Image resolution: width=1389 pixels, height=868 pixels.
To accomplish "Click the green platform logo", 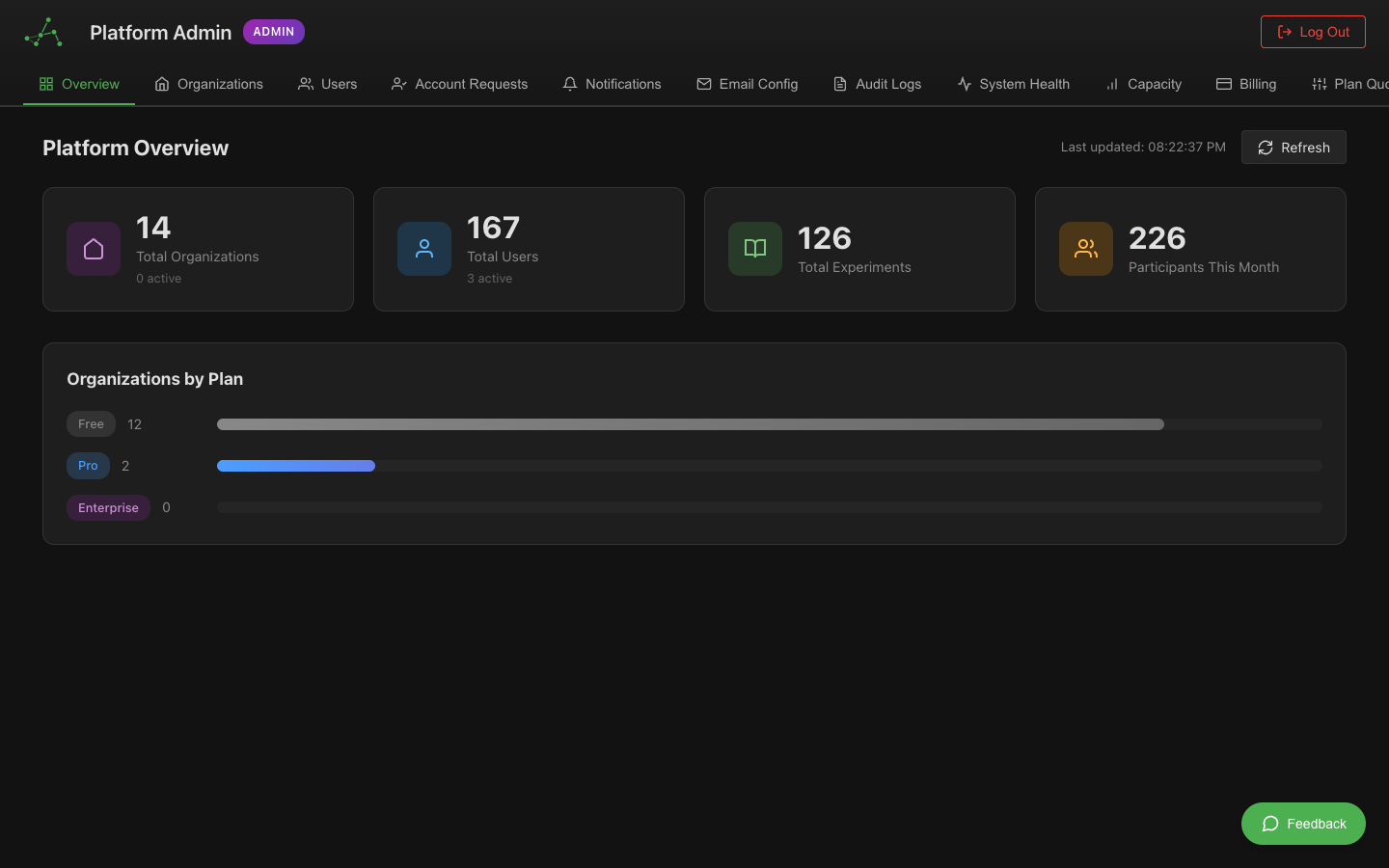I will (42, 31).
